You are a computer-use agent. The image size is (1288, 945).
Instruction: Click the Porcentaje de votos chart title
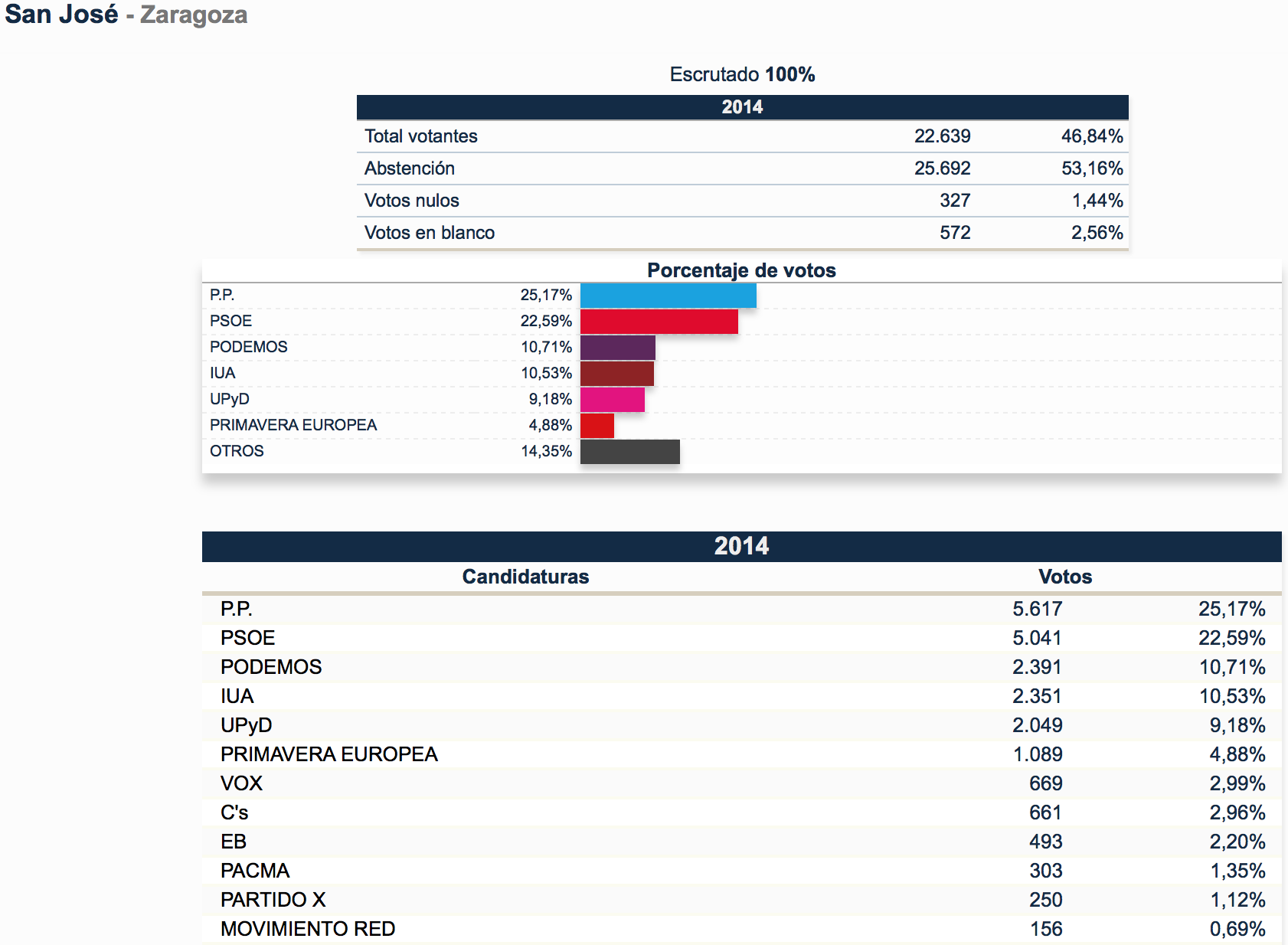click(741, 270)
